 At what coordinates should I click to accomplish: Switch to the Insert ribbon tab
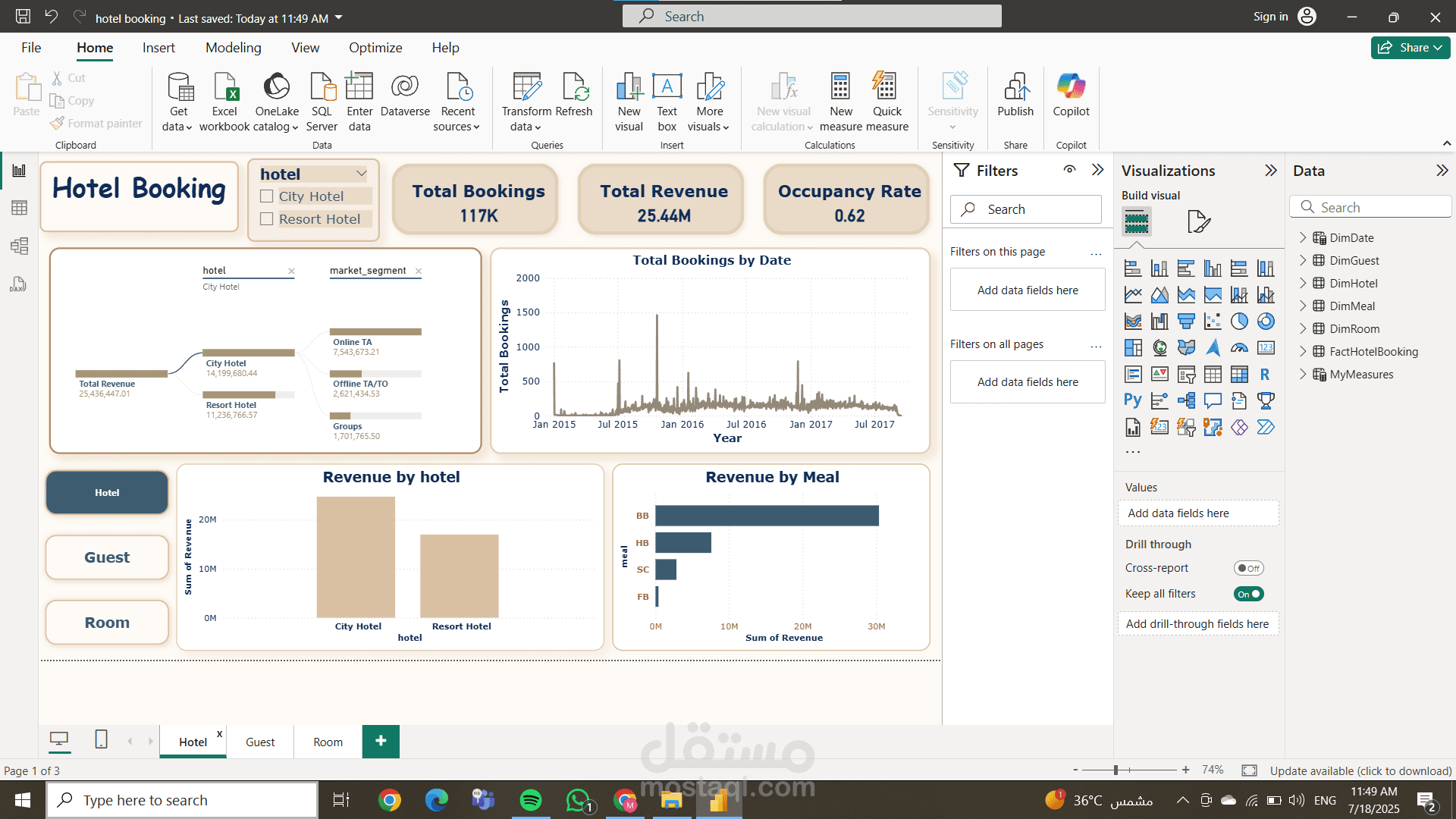[158, 48]
